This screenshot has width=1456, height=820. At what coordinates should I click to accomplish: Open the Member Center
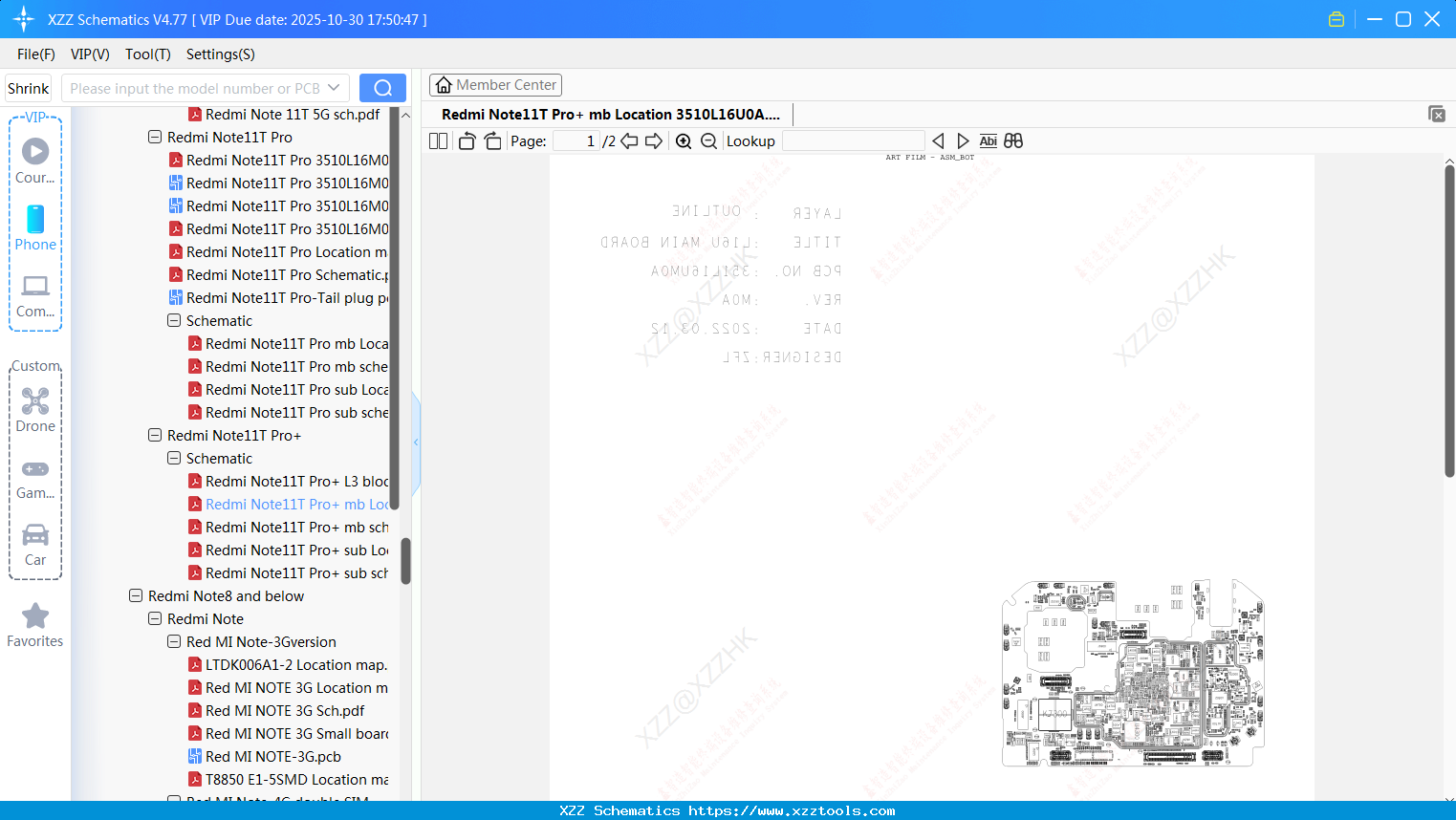(x=495, y=84)
